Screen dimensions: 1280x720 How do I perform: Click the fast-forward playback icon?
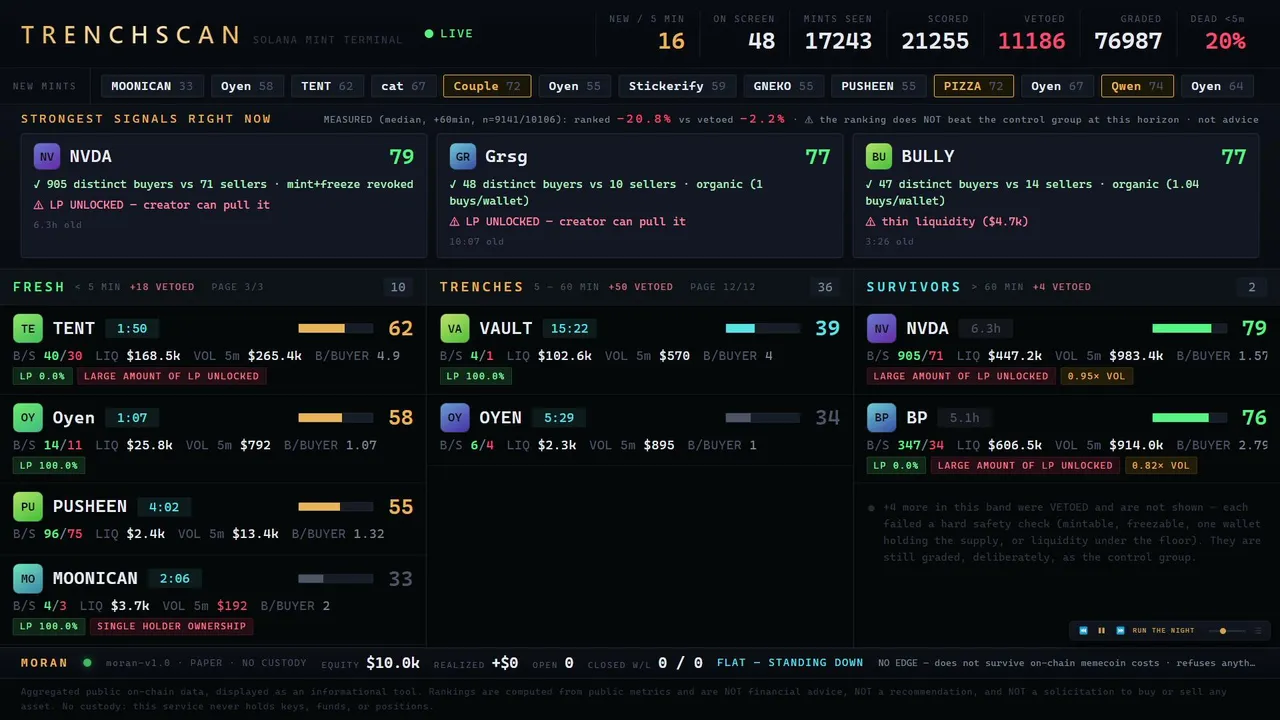[1120, 631]
